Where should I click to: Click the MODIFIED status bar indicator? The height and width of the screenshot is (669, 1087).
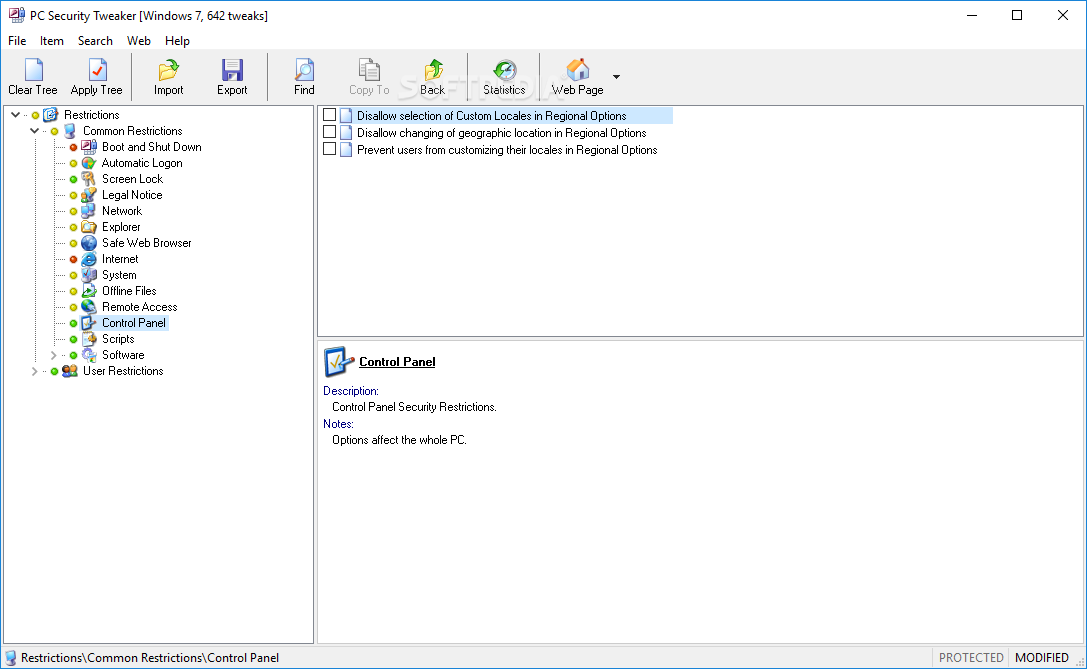tap(1042, 658)
